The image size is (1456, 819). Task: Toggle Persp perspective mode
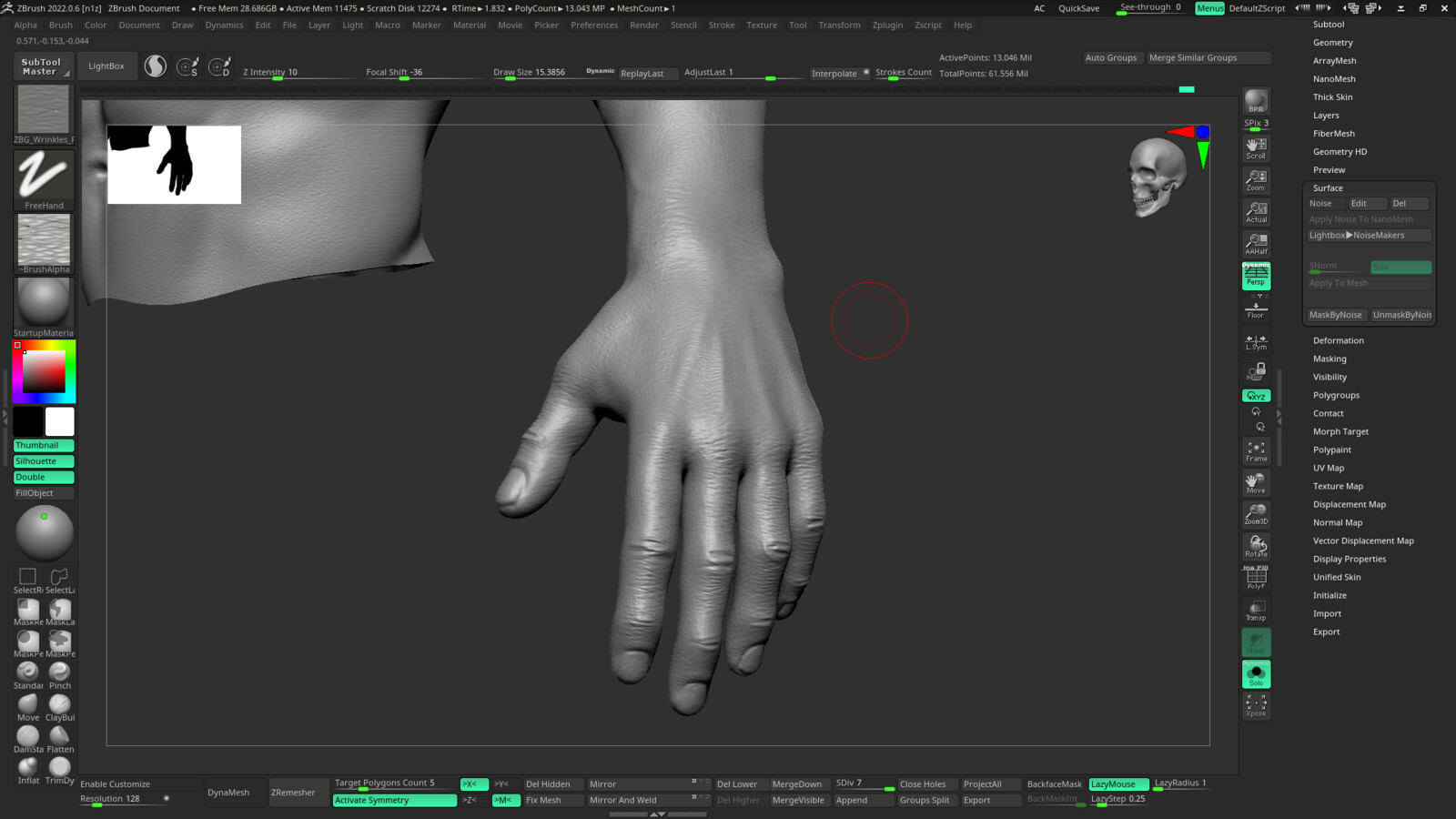[1256, 276]
